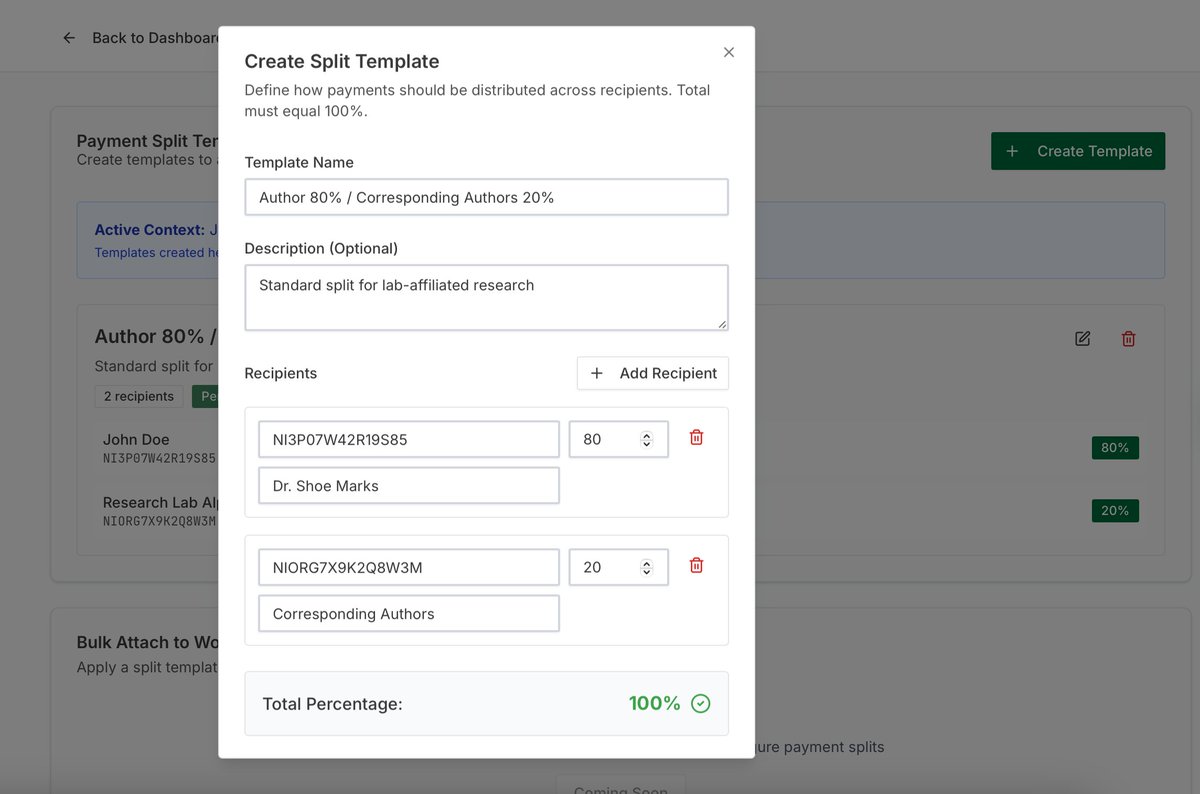
Task: Click the Total Percentage label
Action: (332, 704)
